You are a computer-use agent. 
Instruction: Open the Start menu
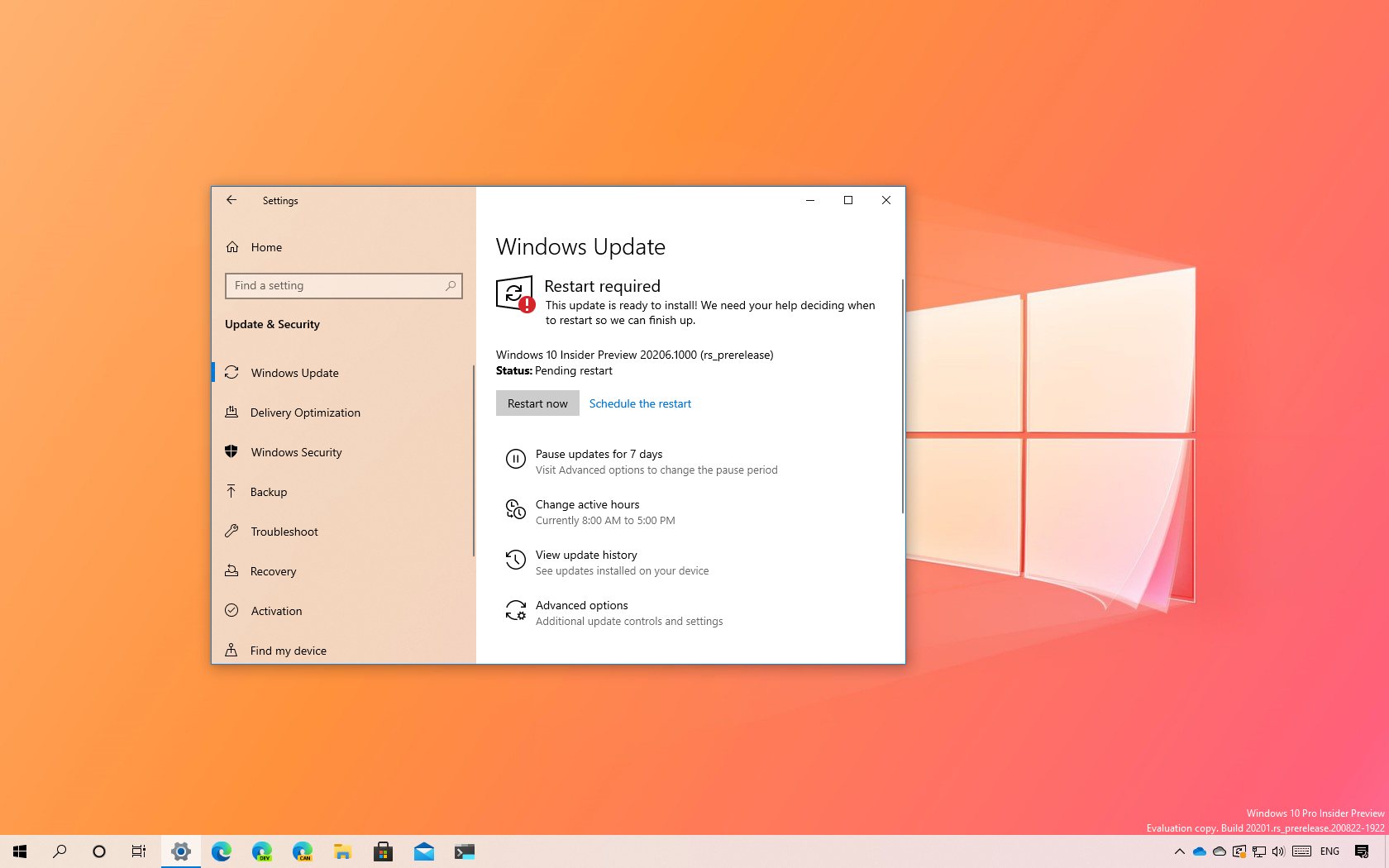18,851
